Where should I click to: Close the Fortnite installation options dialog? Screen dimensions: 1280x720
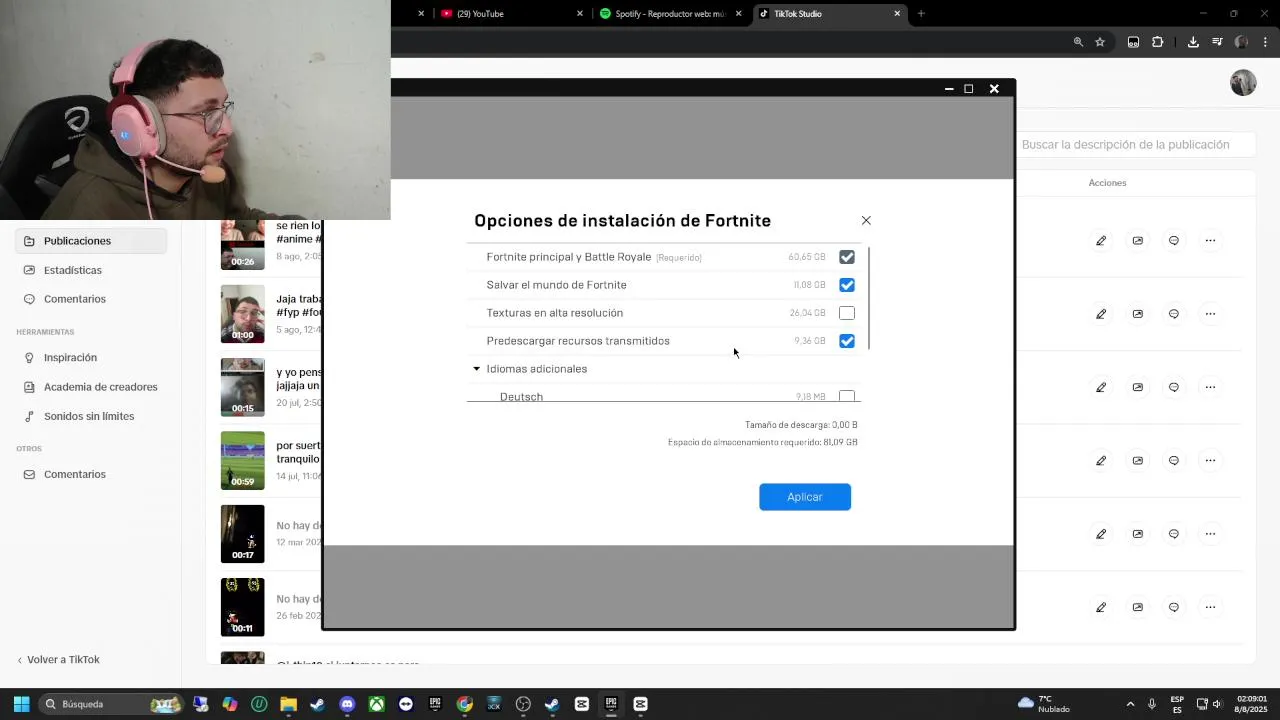pos(866,220)
